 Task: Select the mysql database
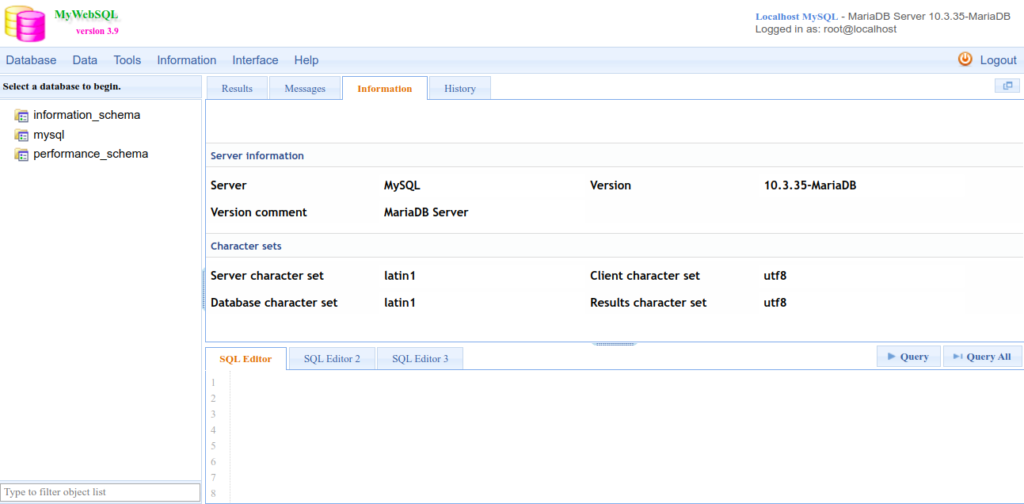pyautogui.click(x=49, y=134)
